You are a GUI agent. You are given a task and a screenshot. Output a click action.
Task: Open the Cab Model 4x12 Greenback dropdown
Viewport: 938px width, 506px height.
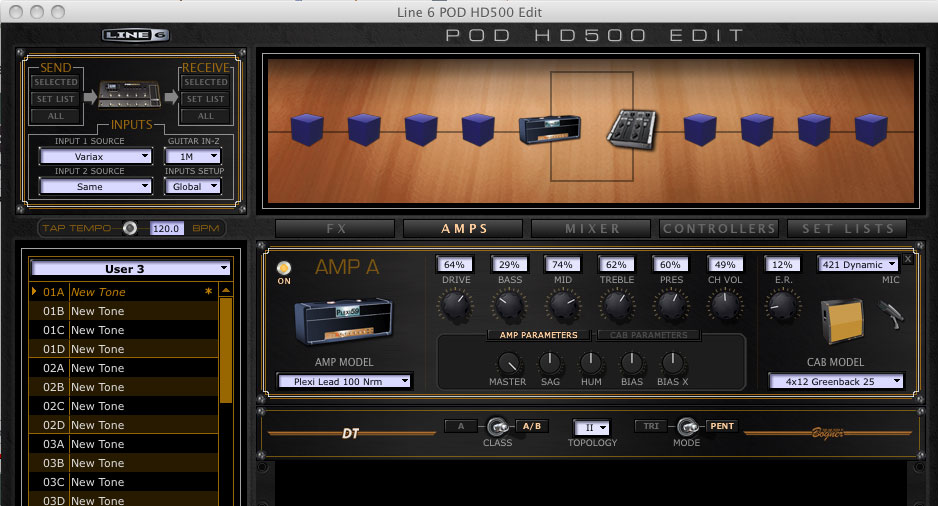[x=836, y=382]
